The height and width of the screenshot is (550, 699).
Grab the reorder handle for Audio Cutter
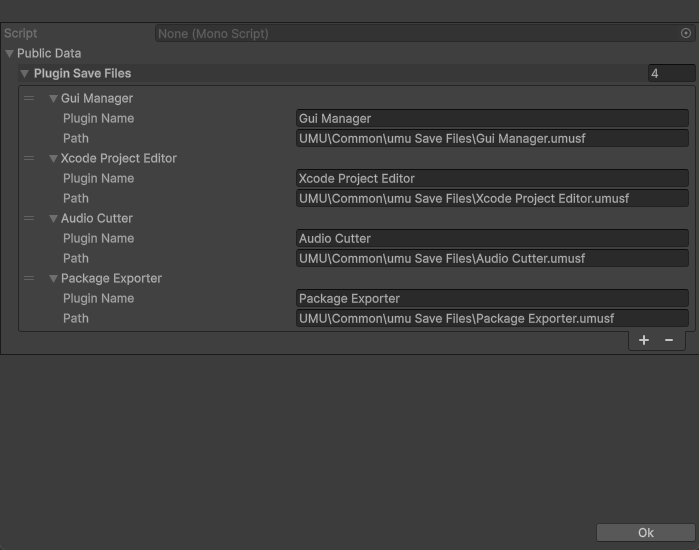29,218
